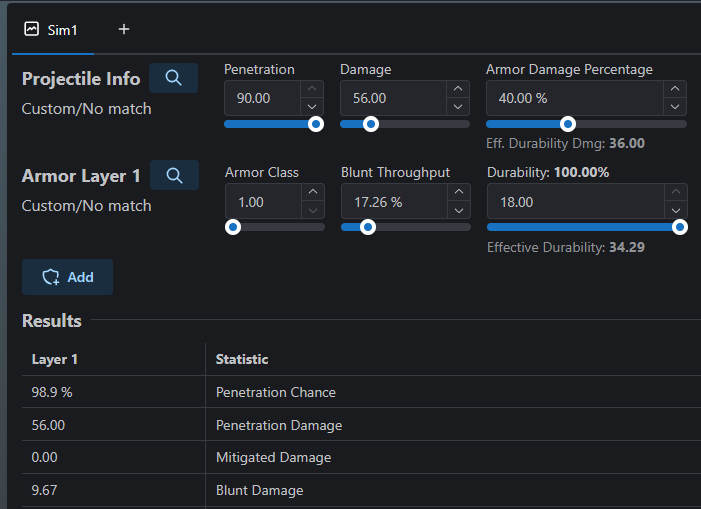
Task: Increase the Damage value with up arrow
Action: (x=458, y=89)
